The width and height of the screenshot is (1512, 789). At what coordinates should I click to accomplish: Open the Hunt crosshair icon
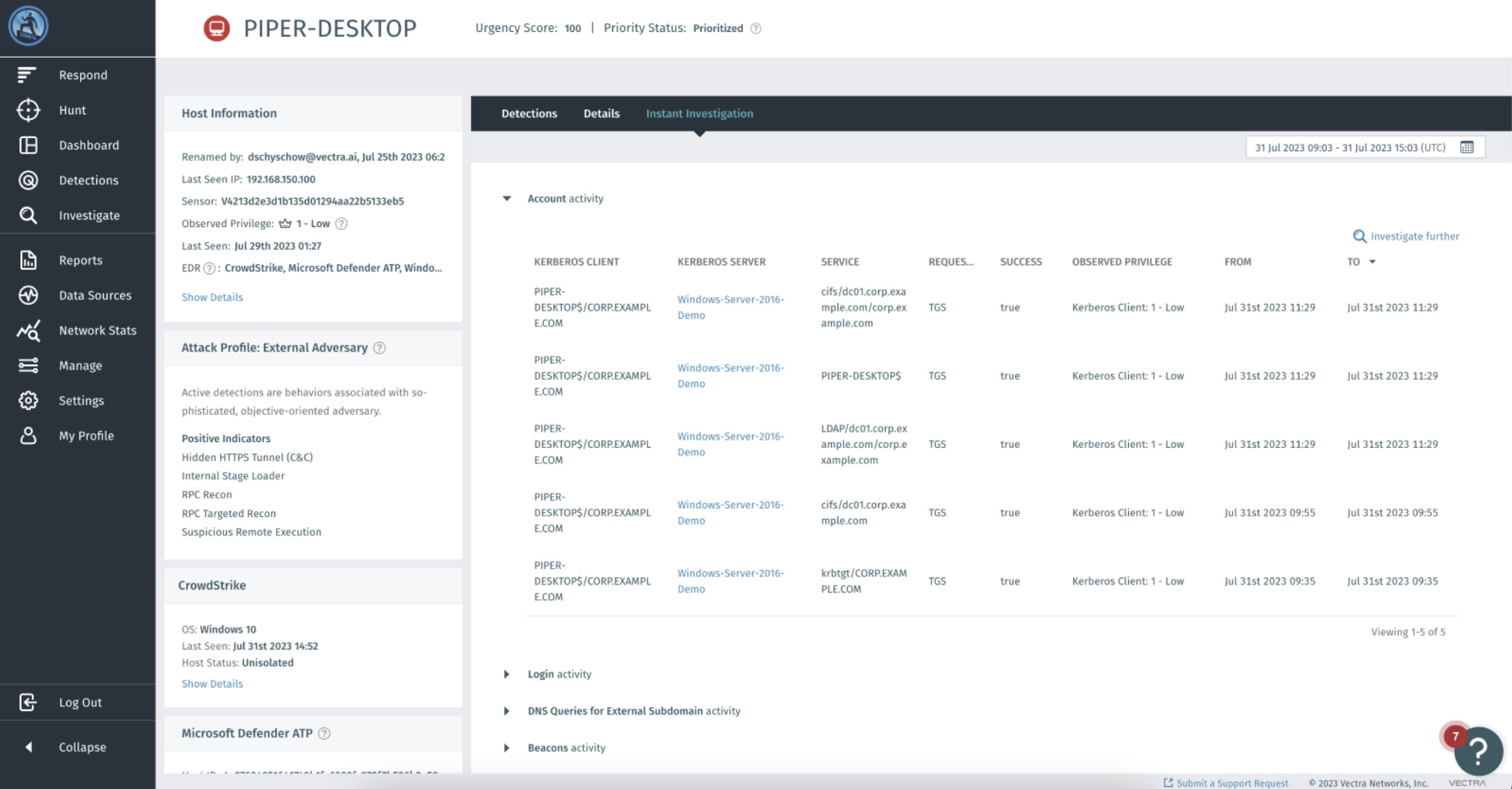(28, 110)
